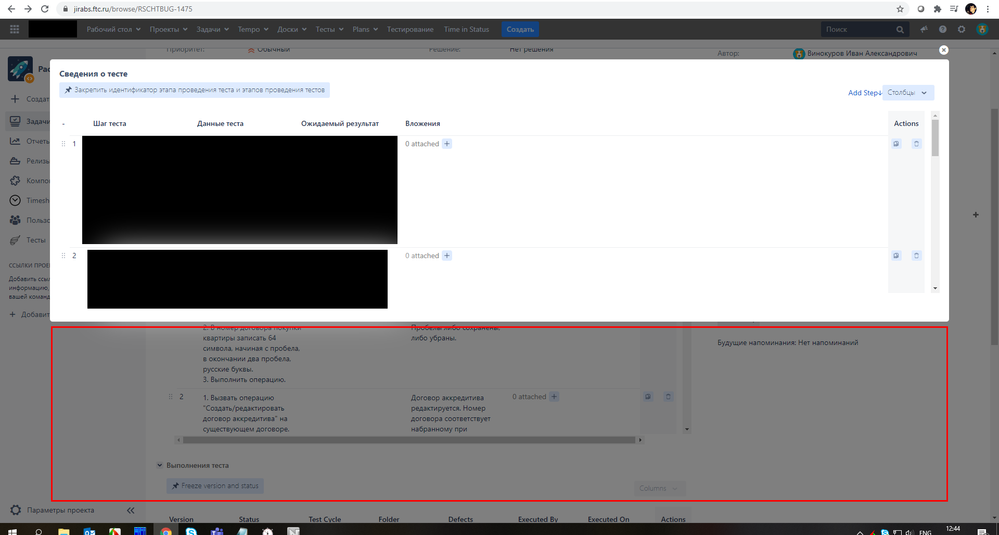The image size is (999, 535).
Task: Switch the ENG keyboard language indicator
Action: click(x=924, y=532)
